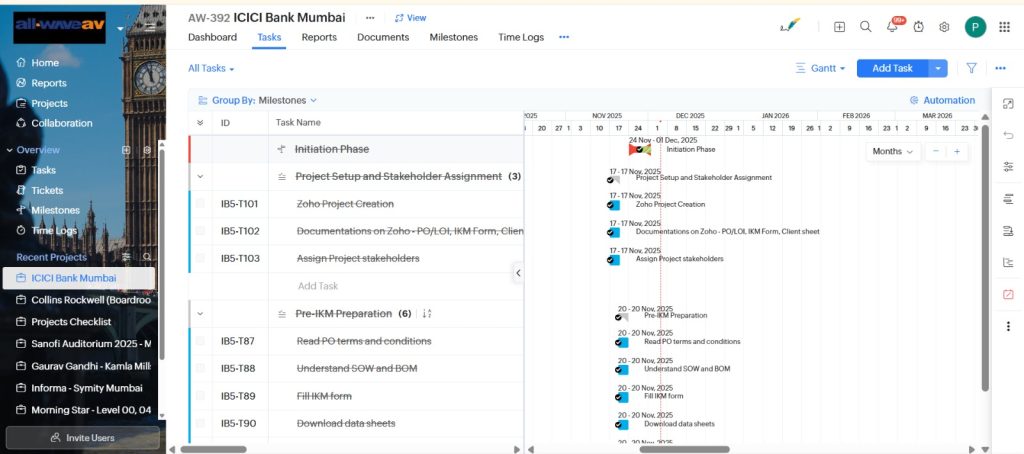Open the notifications bell icon
This screenshot has width=1024, height=454.
[x=892, y=27]
